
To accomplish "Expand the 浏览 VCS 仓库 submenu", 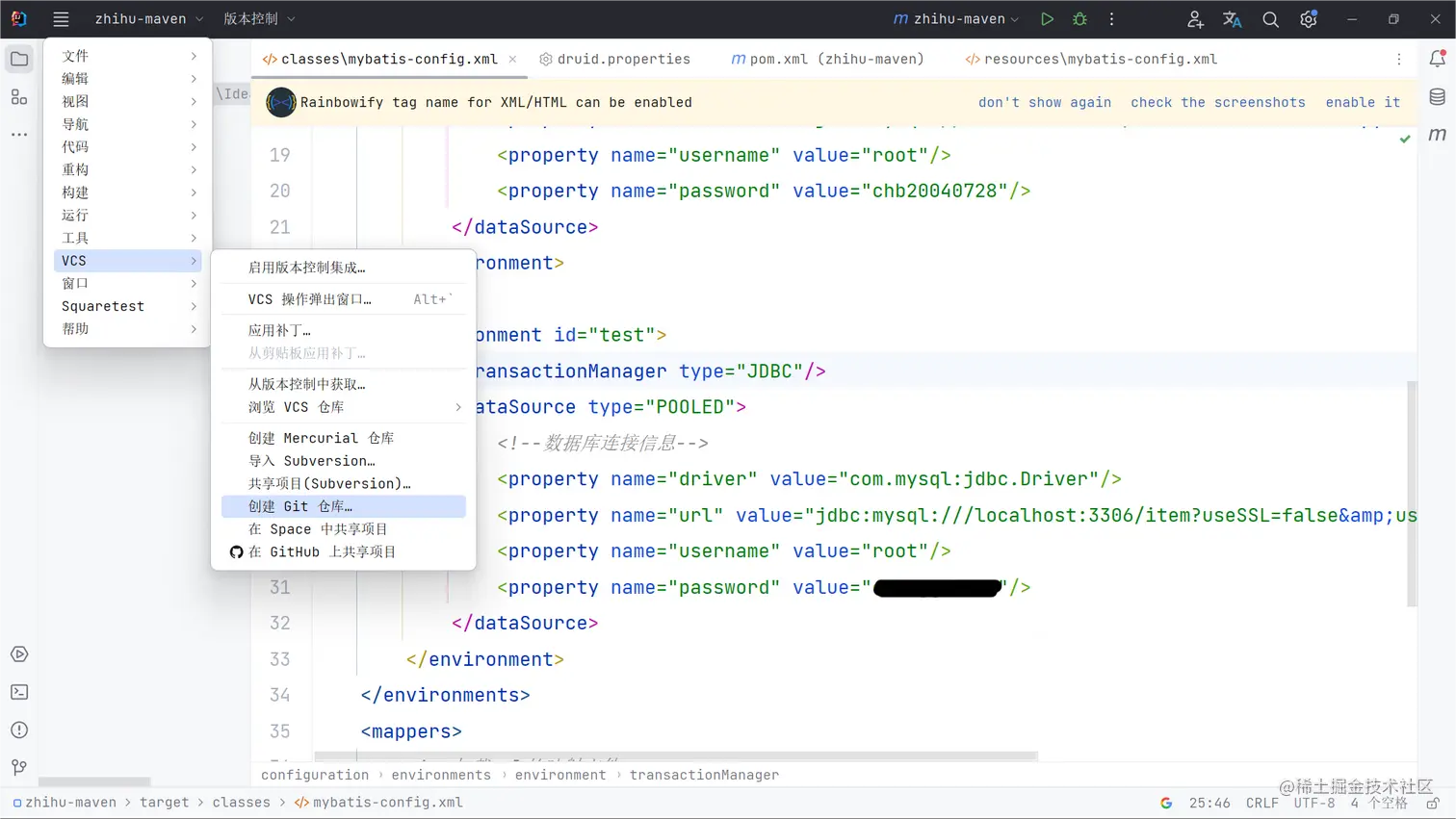I will pos(344,407).
